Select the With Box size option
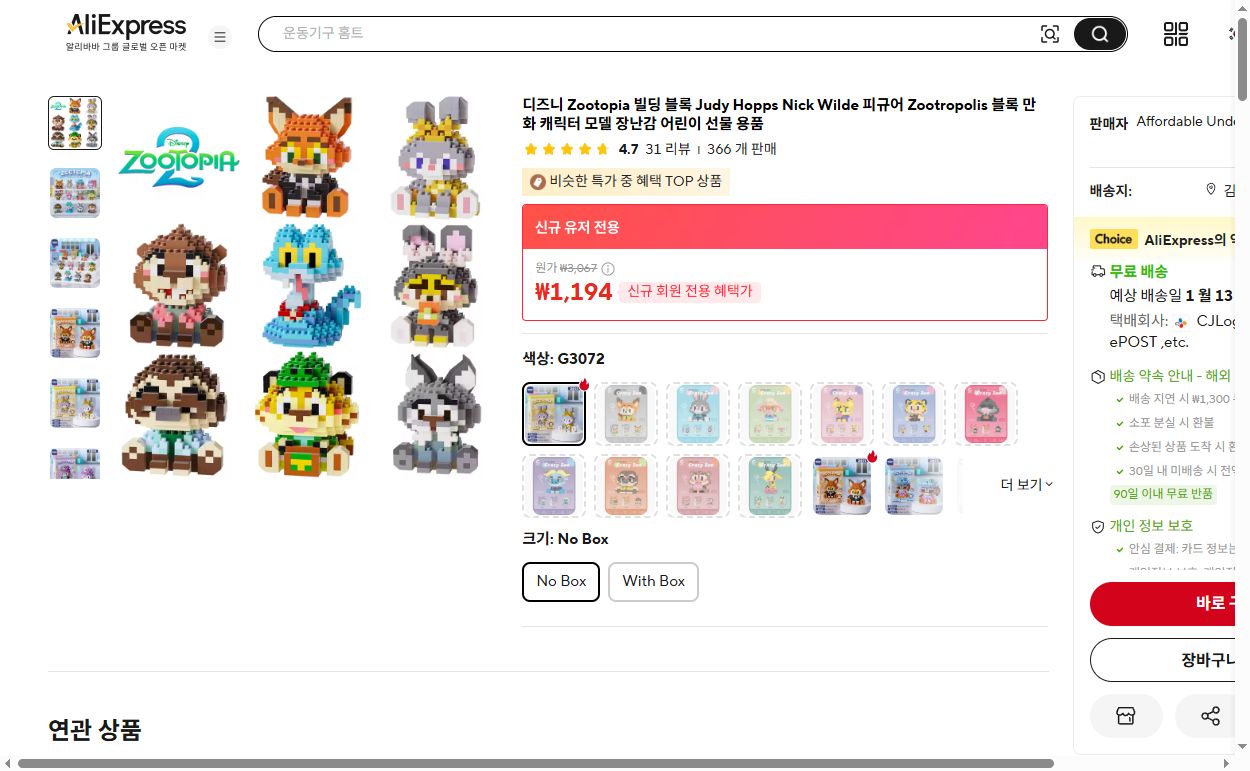The width and height of the screenshot is (1250, 771). pos(654,581)
